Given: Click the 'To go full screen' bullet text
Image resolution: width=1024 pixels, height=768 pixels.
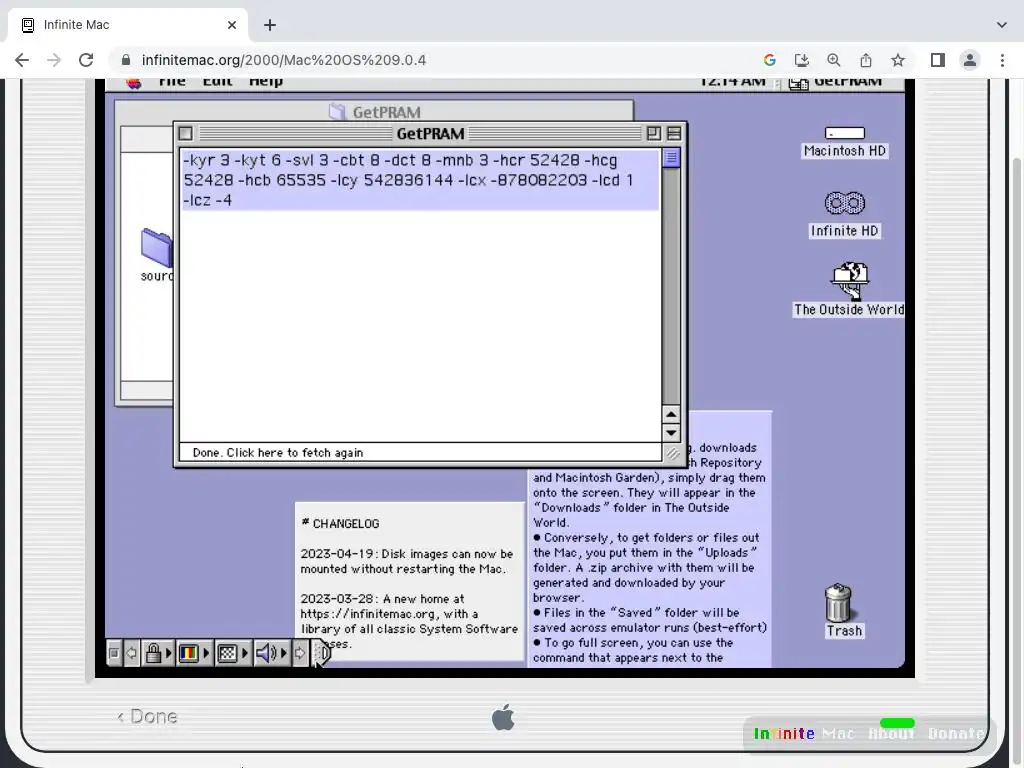Looking at the screenshot, I should point(633,650).
